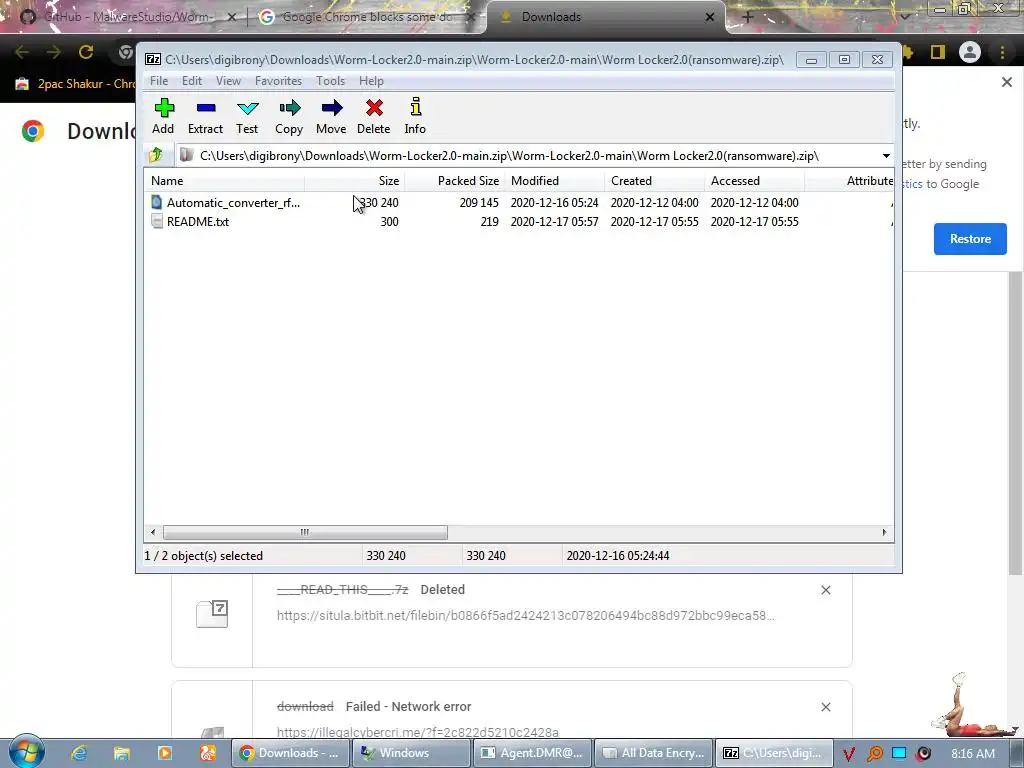Open Windows Start orb
The width and height of the screenshot is (1024, 768).
click(x=26, y=752)
